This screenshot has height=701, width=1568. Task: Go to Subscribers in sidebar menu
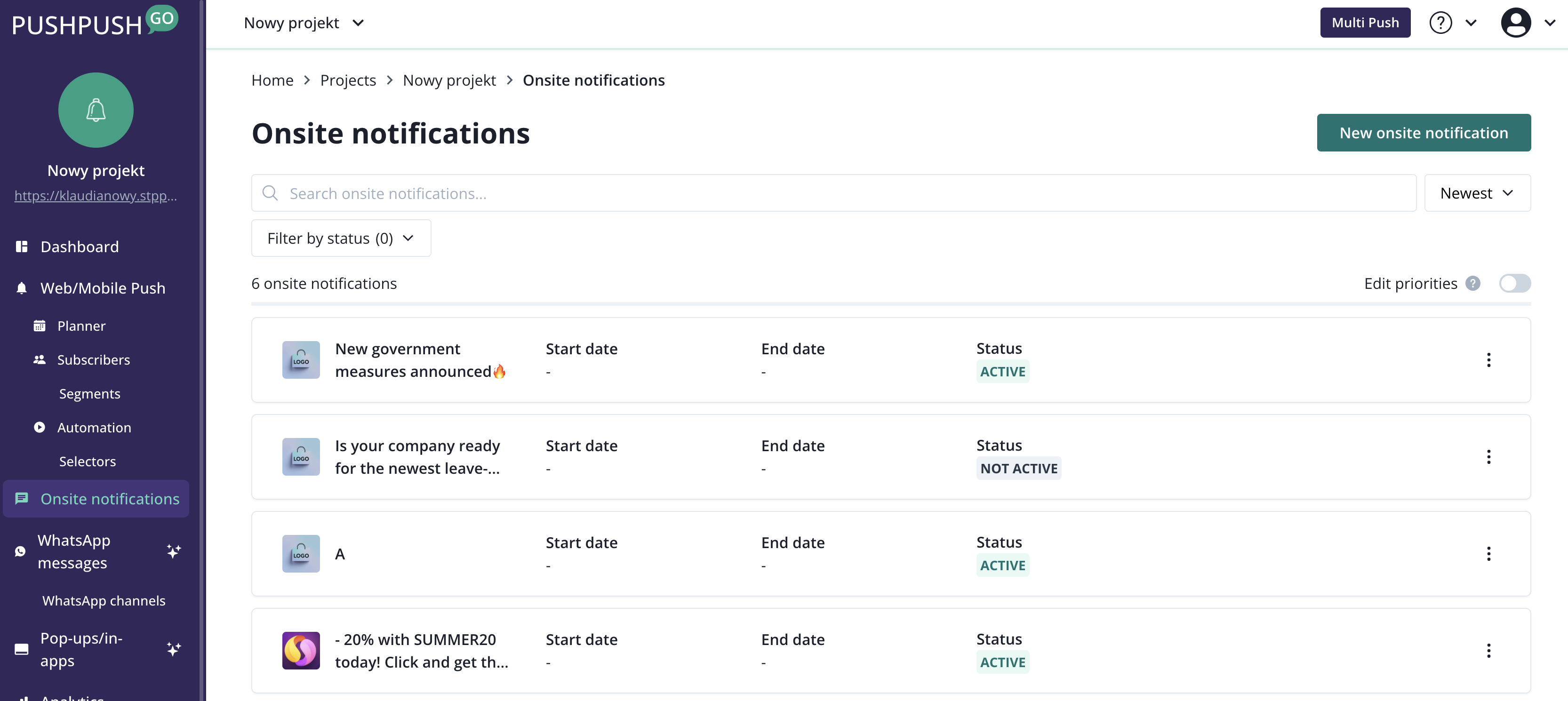[93, 359]
